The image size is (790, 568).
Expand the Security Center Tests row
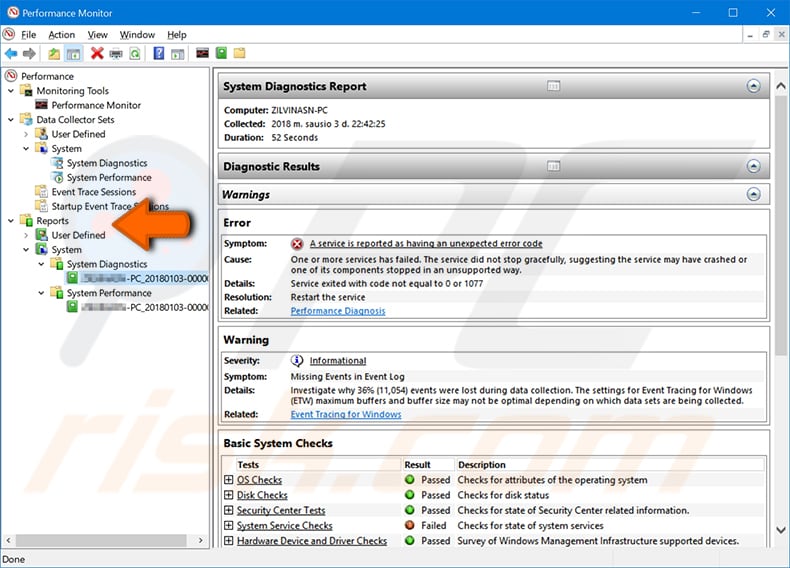tap(229, 510)
